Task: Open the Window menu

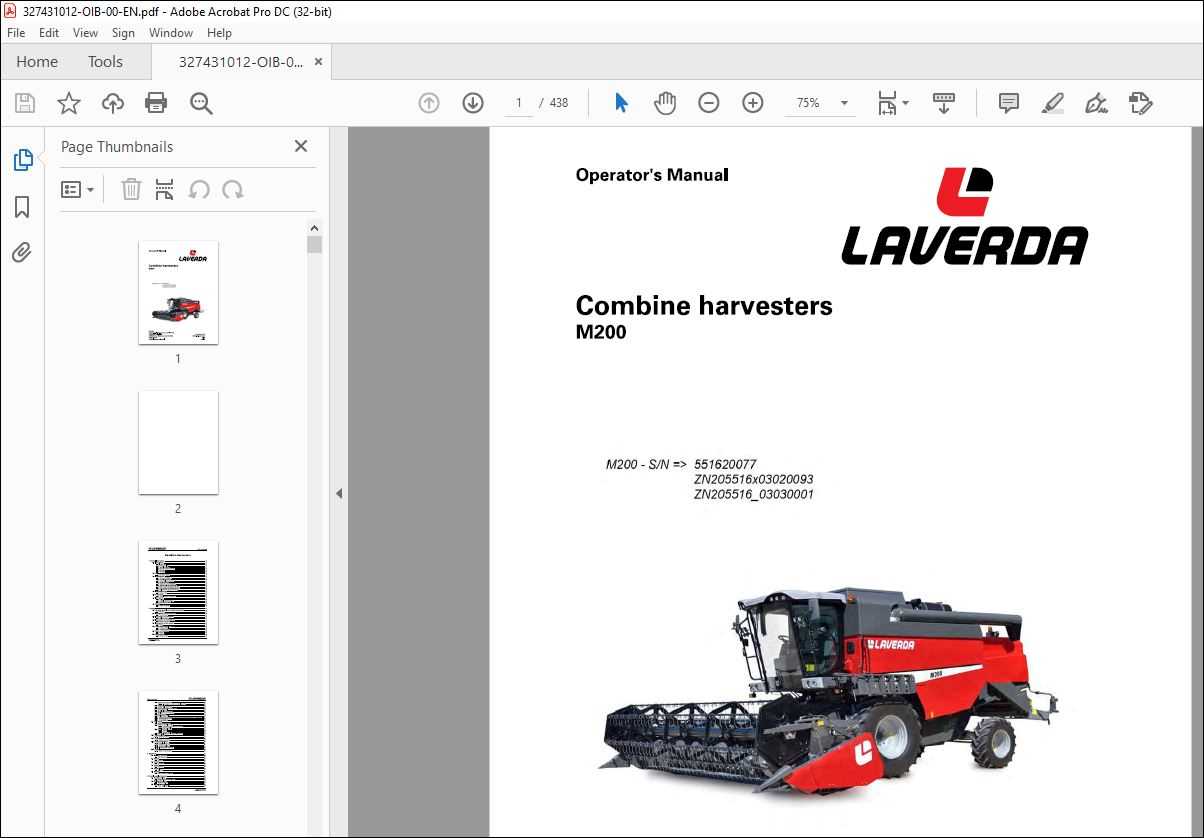Action: pyautogui.click(x=171, y=33)
